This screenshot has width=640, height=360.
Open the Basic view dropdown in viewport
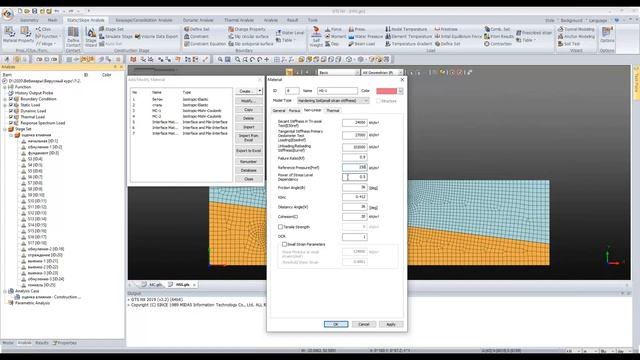[x=339, y=73]
